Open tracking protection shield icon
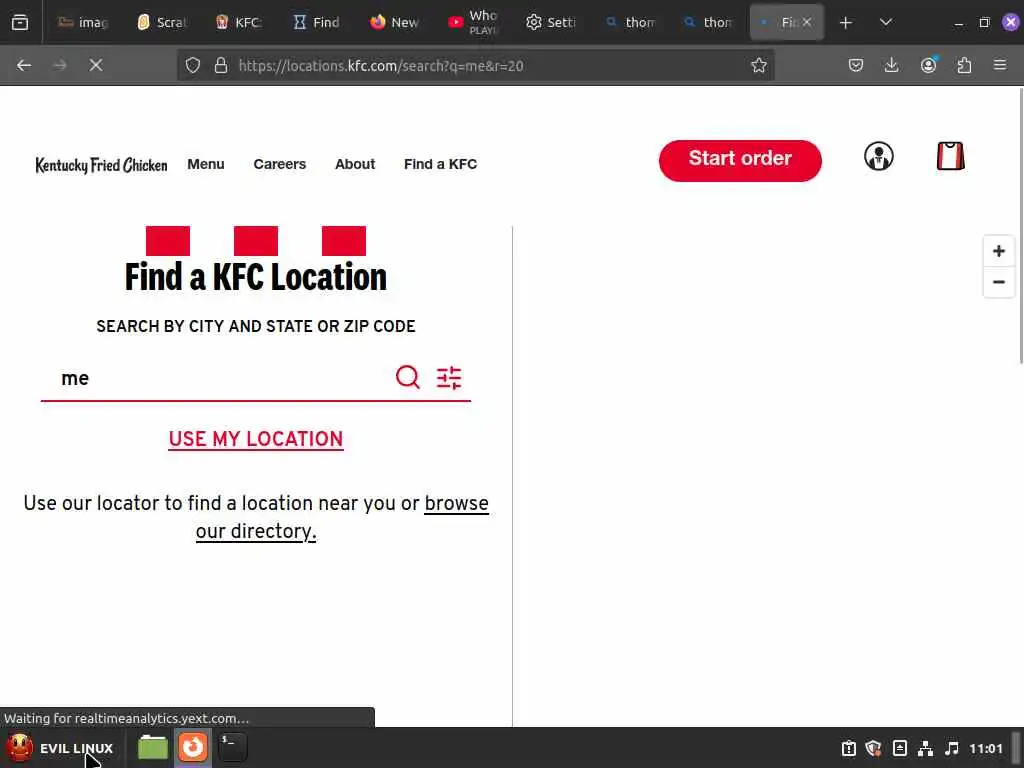Viewport: 1024px width, 768px height. point(193,65)
